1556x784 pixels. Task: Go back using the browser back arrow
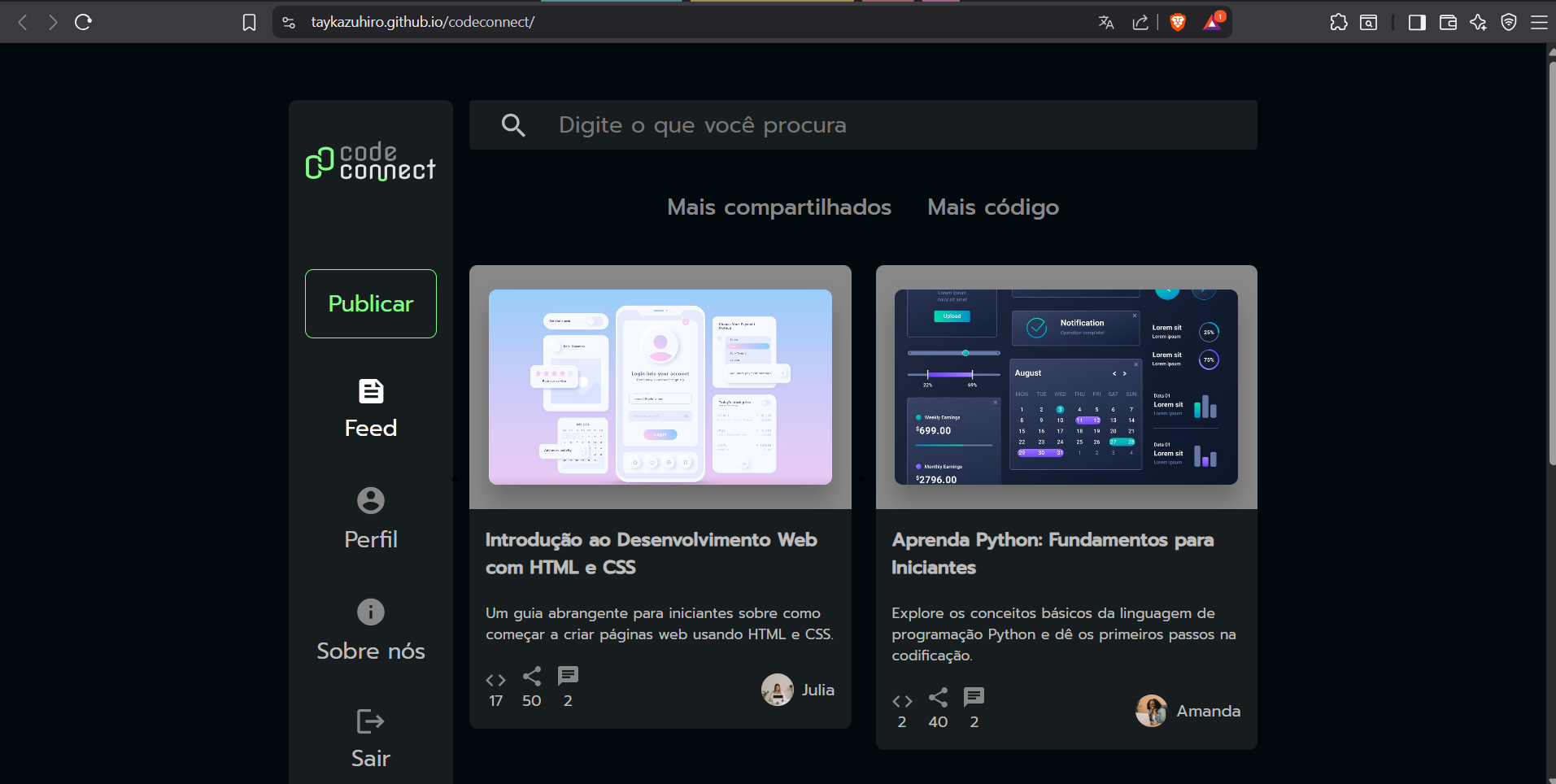click(x=23, y=22)
